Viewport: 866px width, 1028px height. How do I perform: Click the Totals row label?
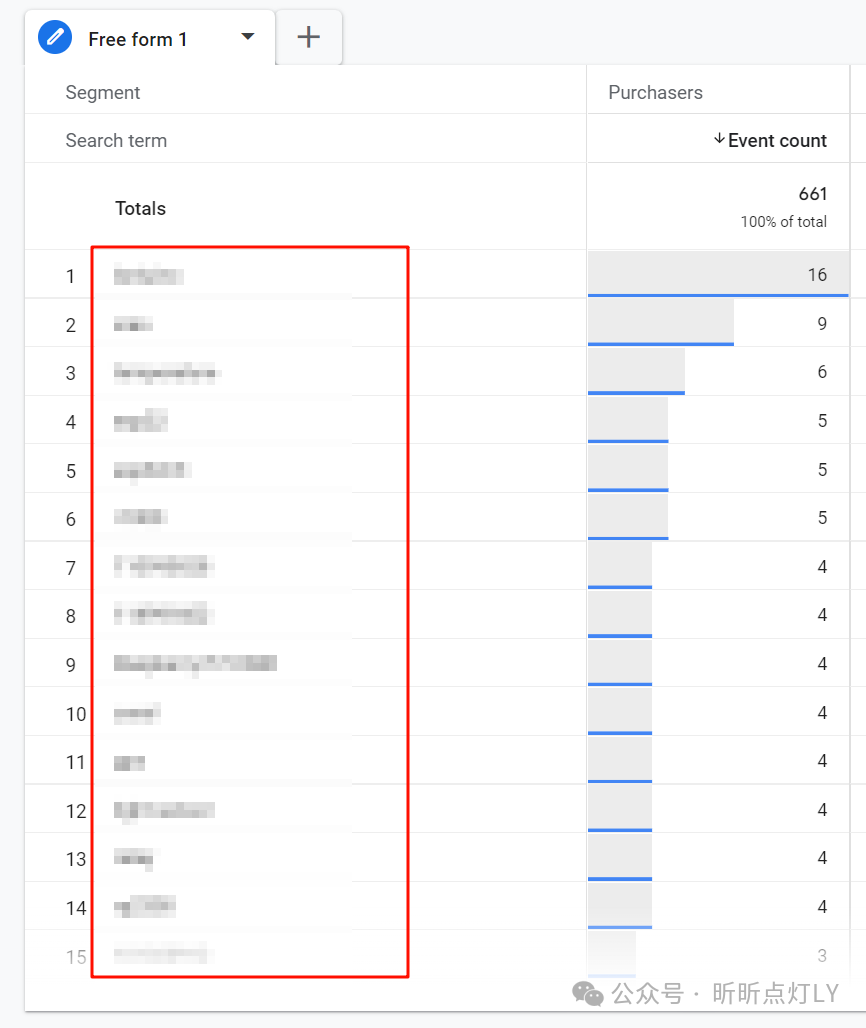140,208
